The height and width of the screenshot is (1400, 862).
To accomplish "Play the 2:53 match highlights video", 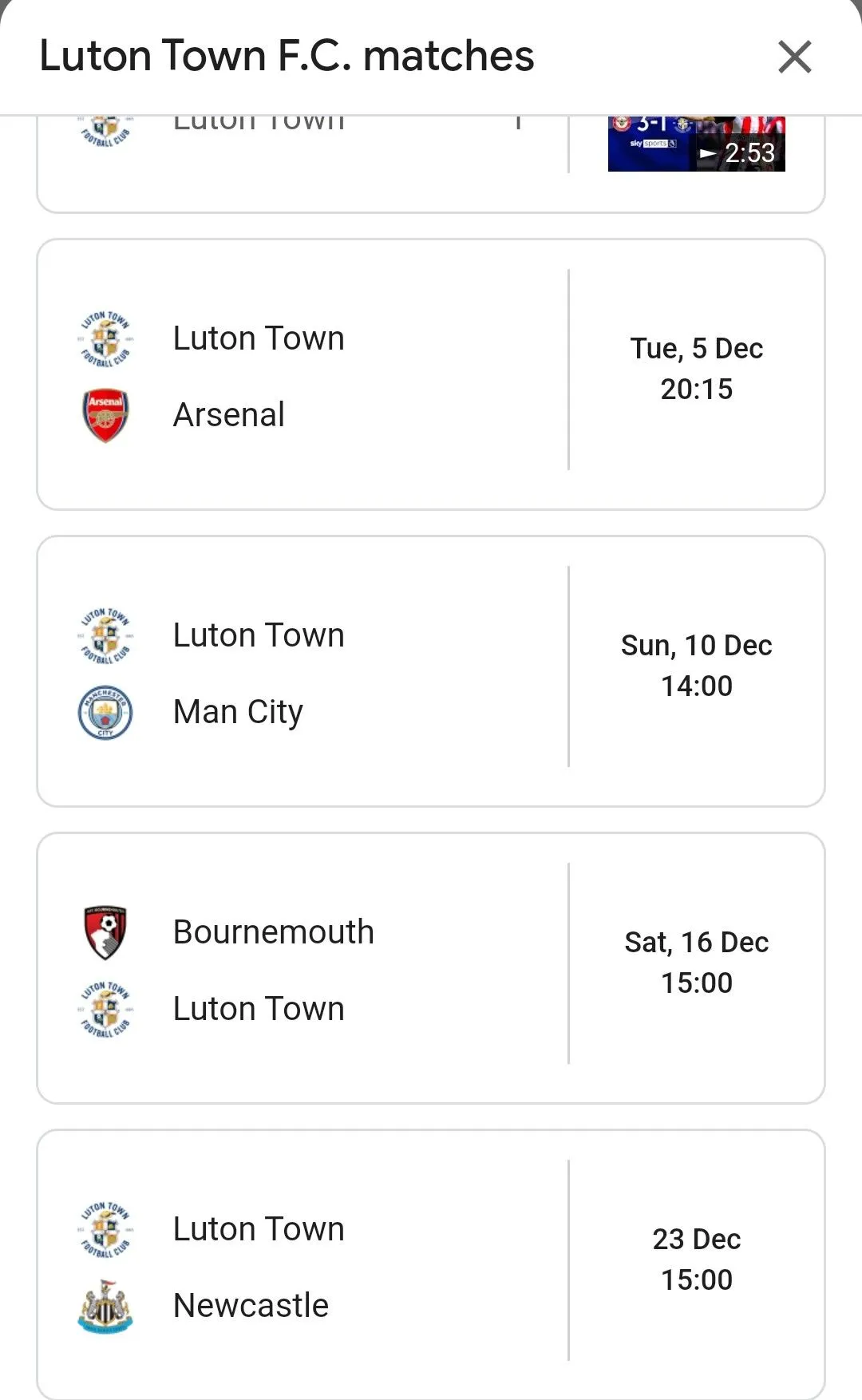I will (x=696, y=145).
